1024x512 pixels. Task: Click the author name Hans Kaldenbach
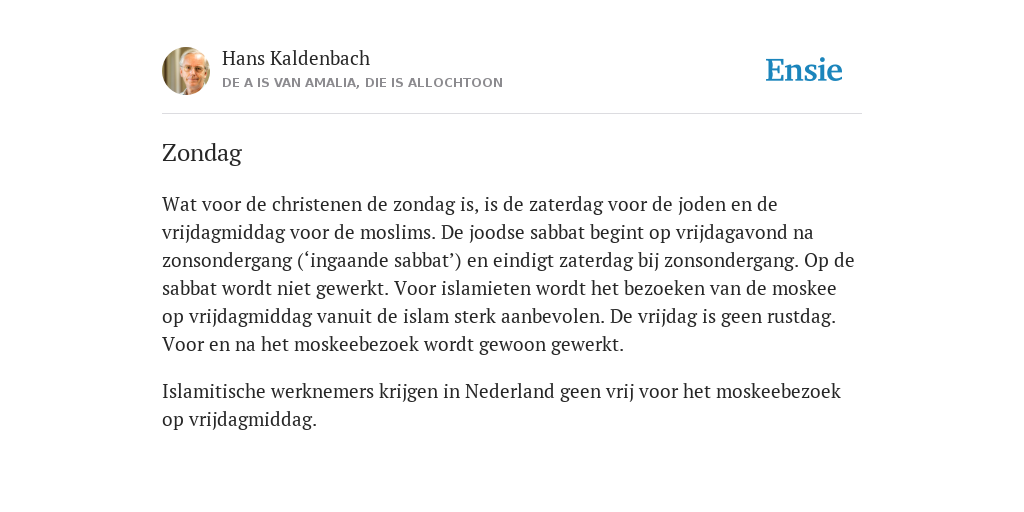[296, 59]
